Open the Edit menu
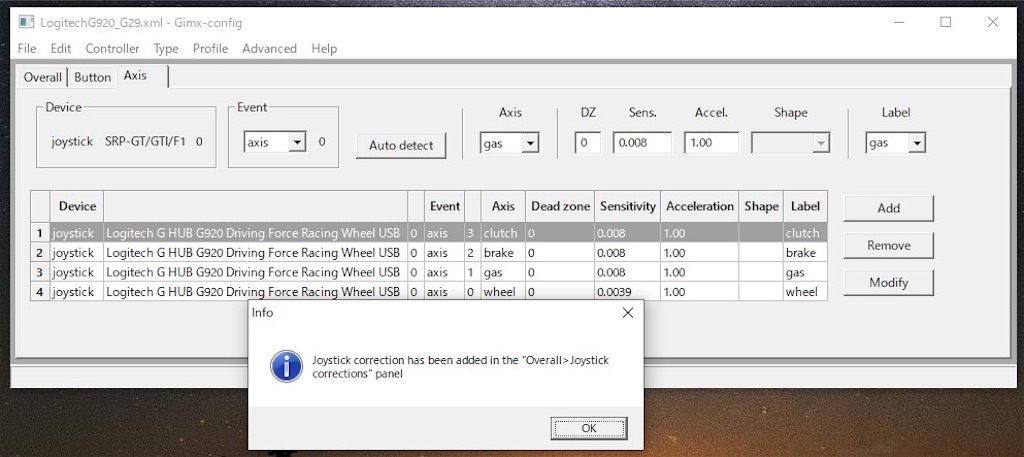This screenshot has height=457, width=1024. point(61,48)
